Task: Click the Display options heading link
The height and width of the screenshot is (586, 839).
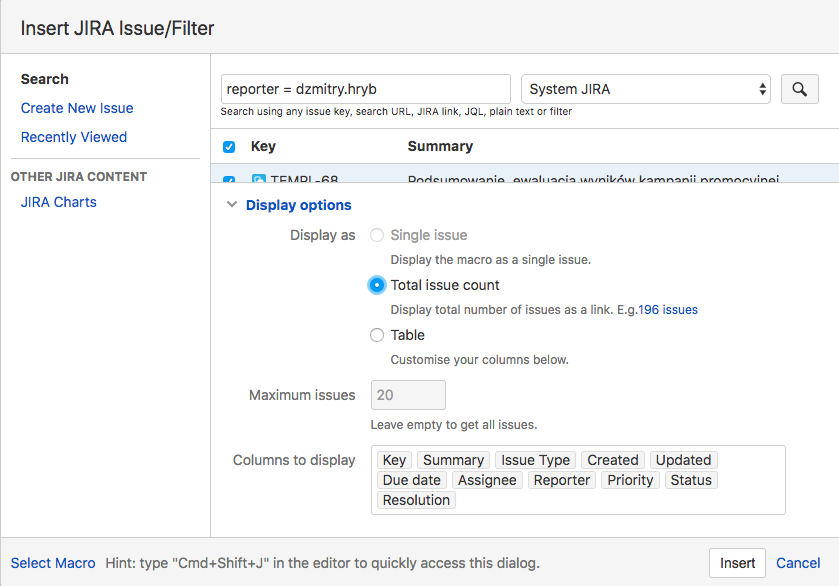Action: [299, 205]
